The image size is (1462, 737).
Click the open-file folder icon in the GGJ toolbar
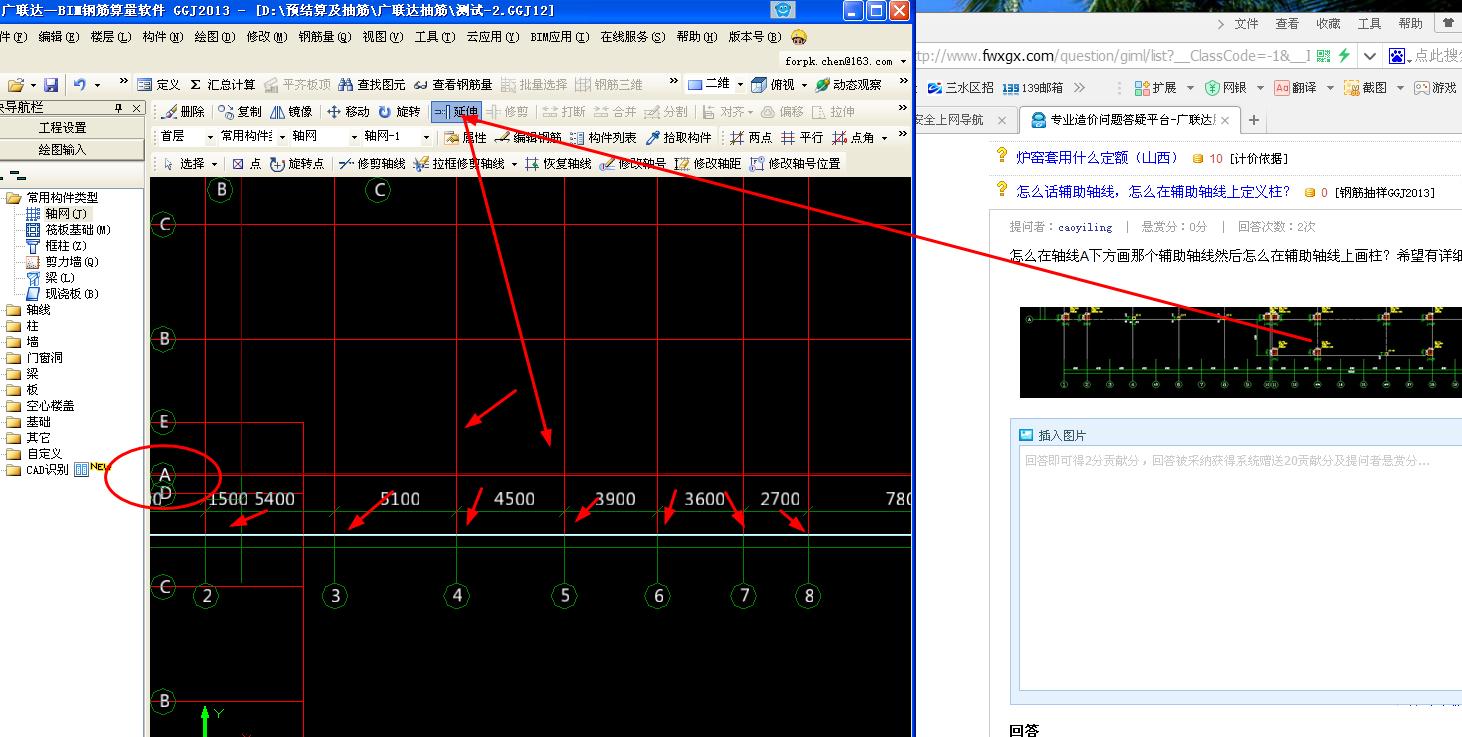point(16,85)
